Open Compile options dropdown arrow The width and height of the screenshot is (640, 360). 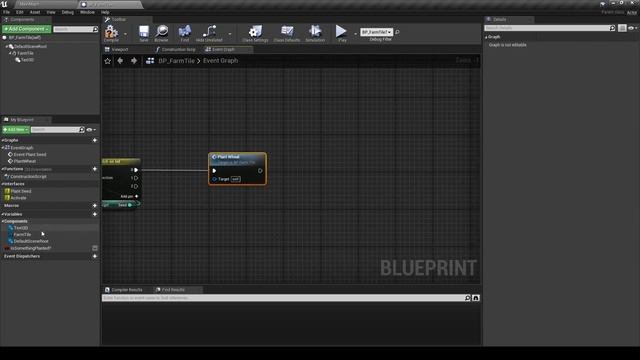coord(125,34)
